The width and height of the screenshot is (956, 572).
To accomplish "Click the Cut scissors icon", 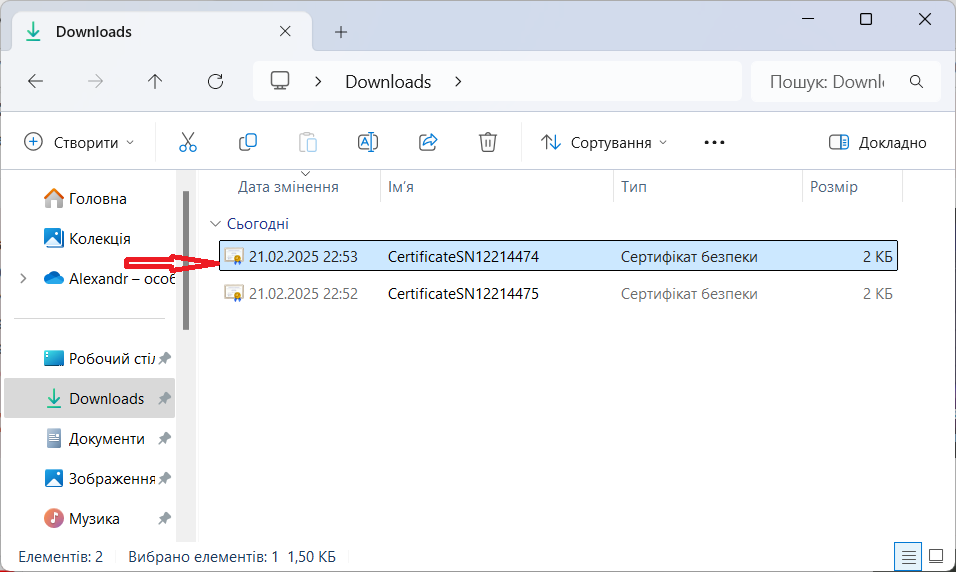I will (x=188, y=142).
